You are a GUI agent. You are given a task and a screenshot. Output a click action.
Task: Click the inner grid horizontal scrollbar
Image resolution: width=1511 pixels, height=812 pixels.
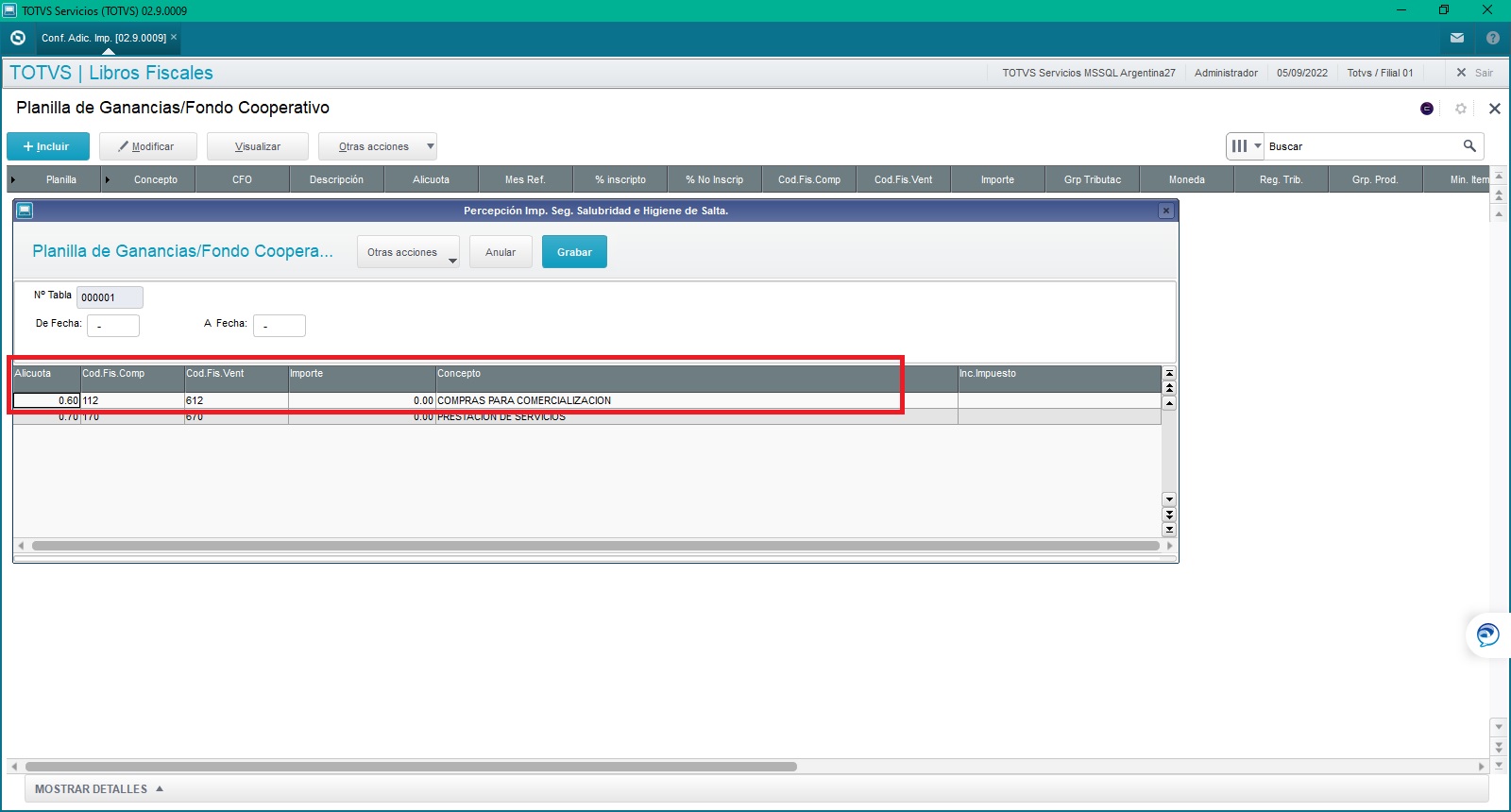(595, 546)
